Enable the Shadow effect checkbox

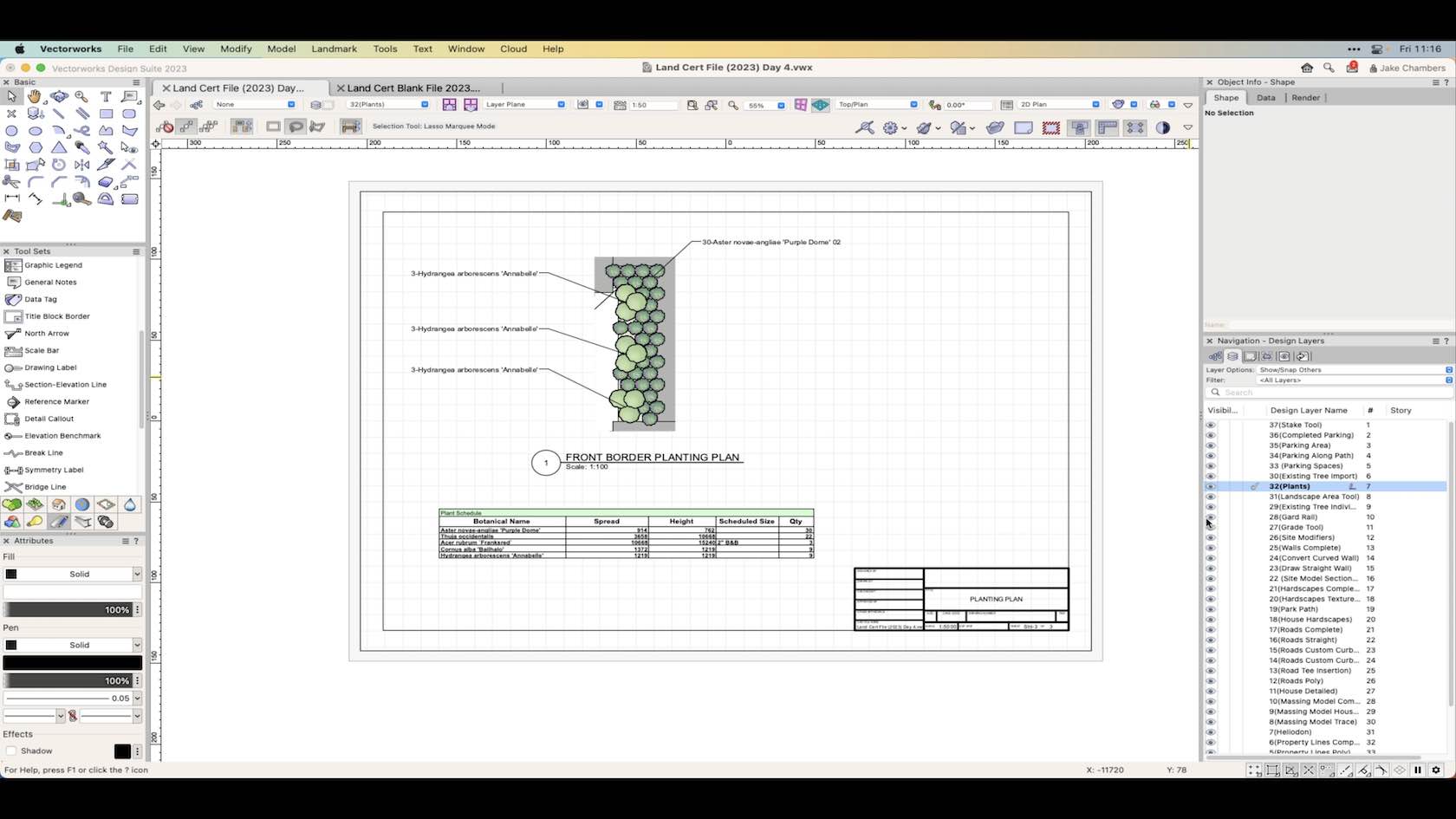click(13, 751)
